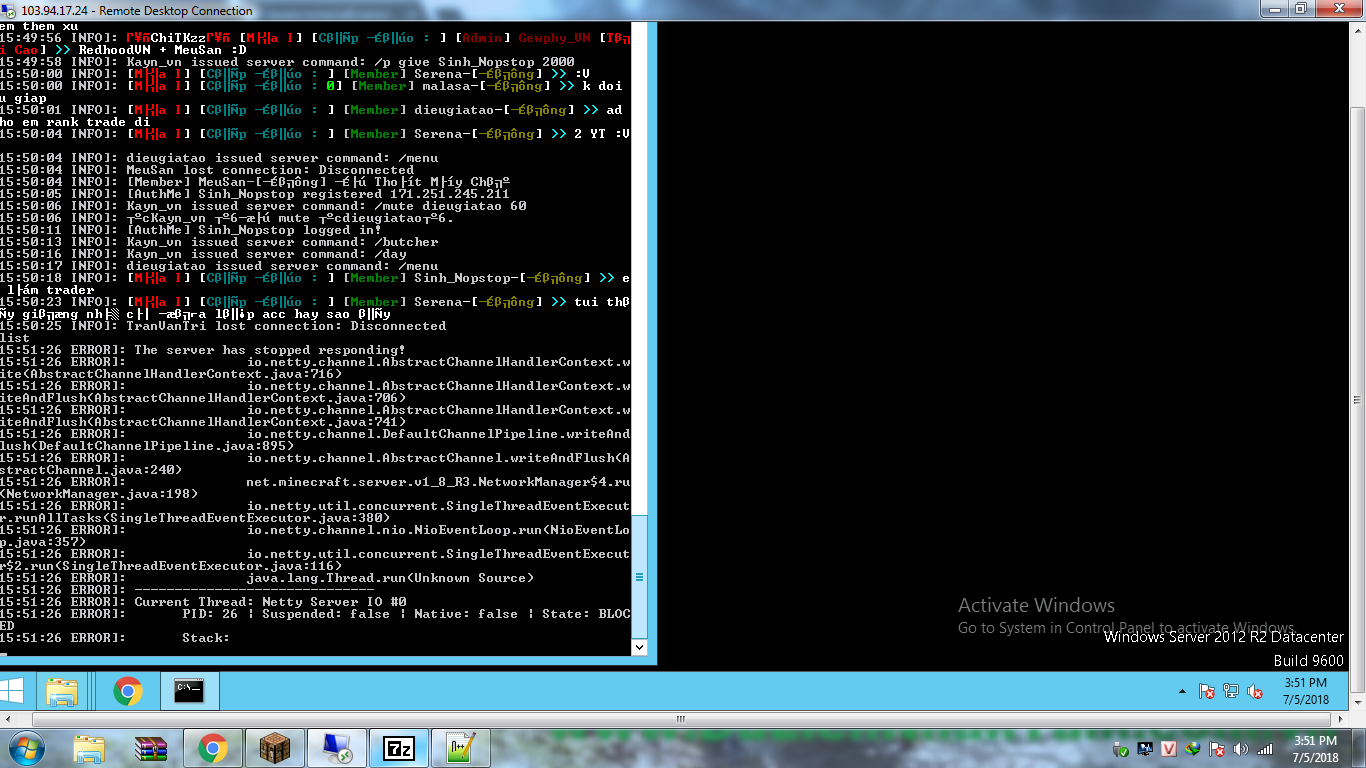Open the remote clock showing 3:51 PM
Viewport: 1366px width, 768px height.
(x=1307, y=691)
